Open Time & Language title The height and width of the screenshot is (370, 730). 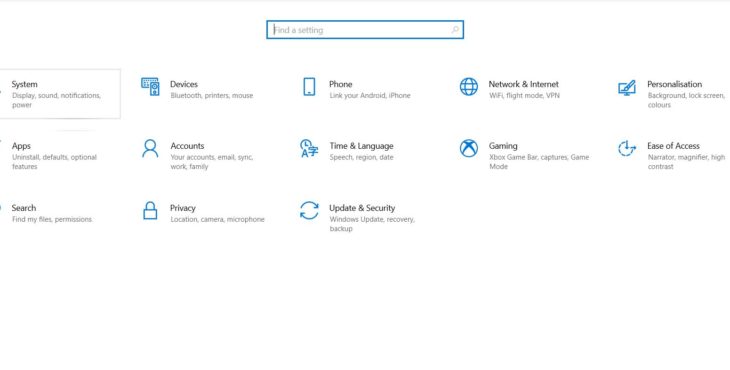(x=361, y=146)
